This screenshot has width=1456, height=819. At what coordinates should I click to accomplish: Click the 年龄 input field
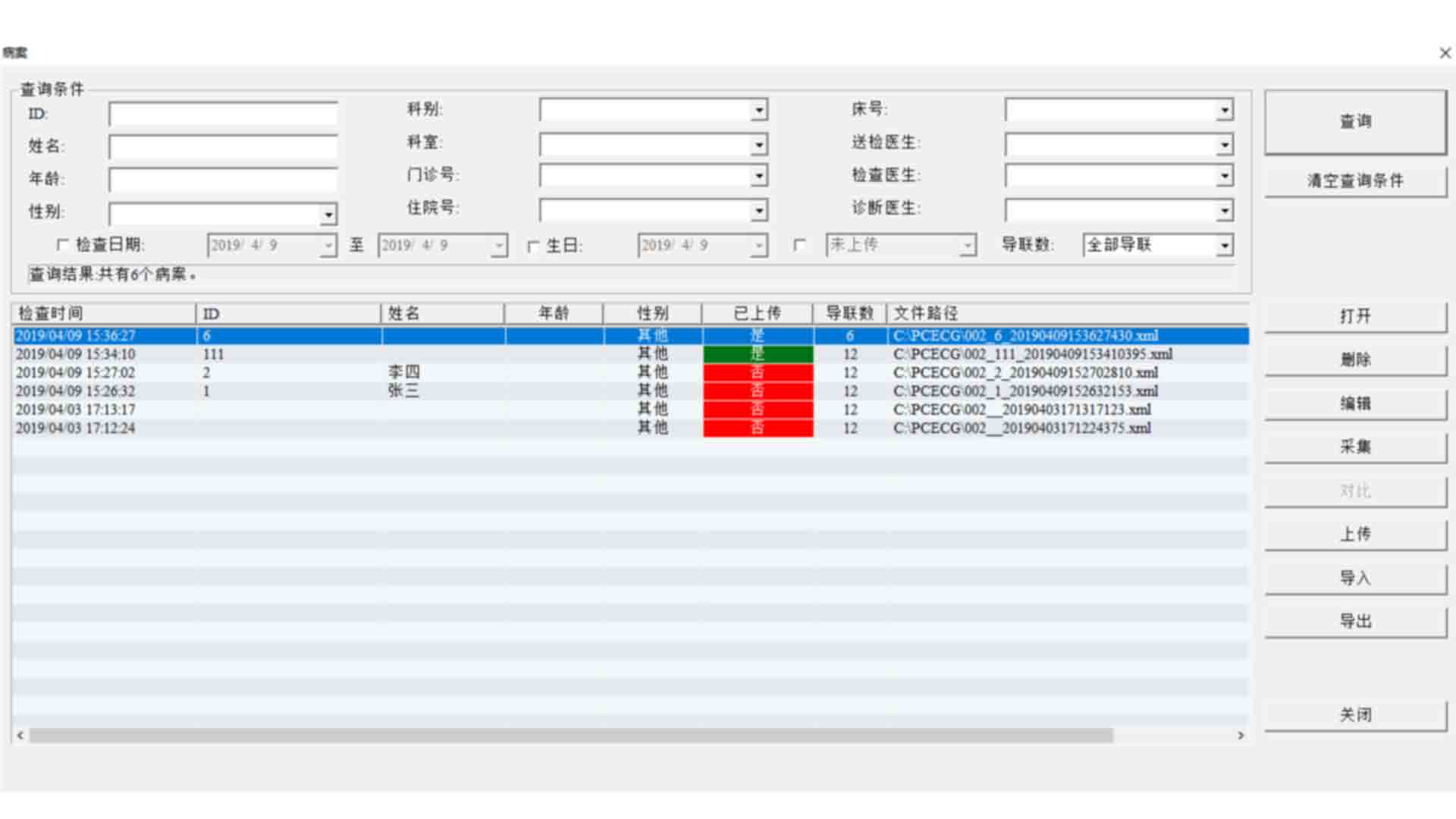coord(223,180)
